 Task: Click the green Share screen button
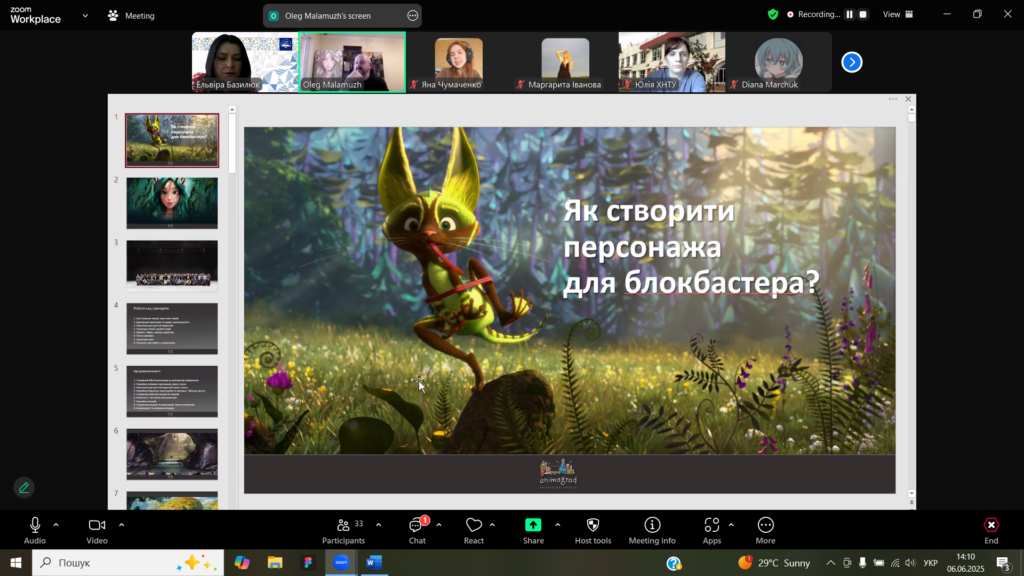[x=533, y=530]
